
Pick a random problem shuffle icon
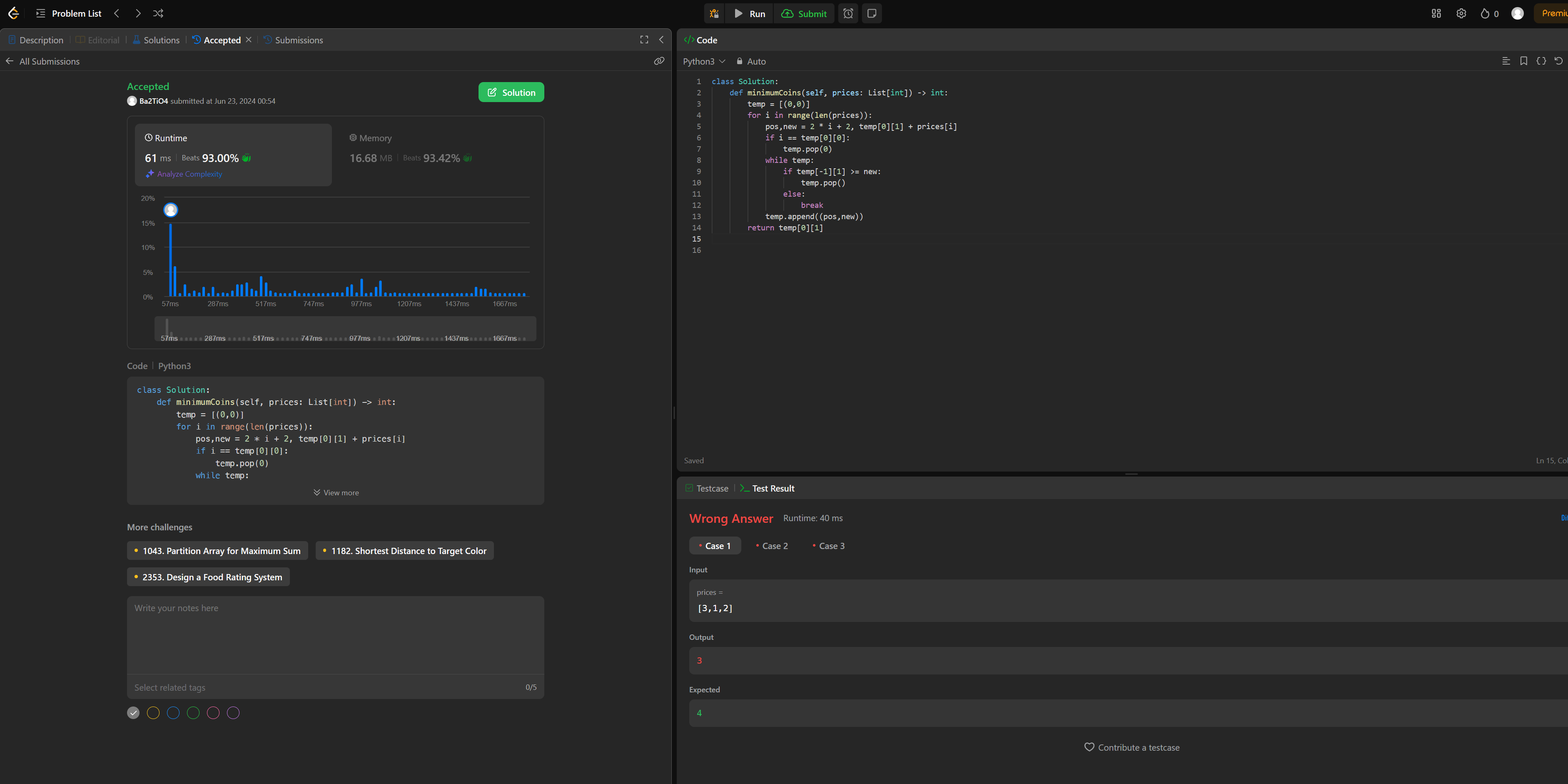pyautogui.click(x=158, y=13)
